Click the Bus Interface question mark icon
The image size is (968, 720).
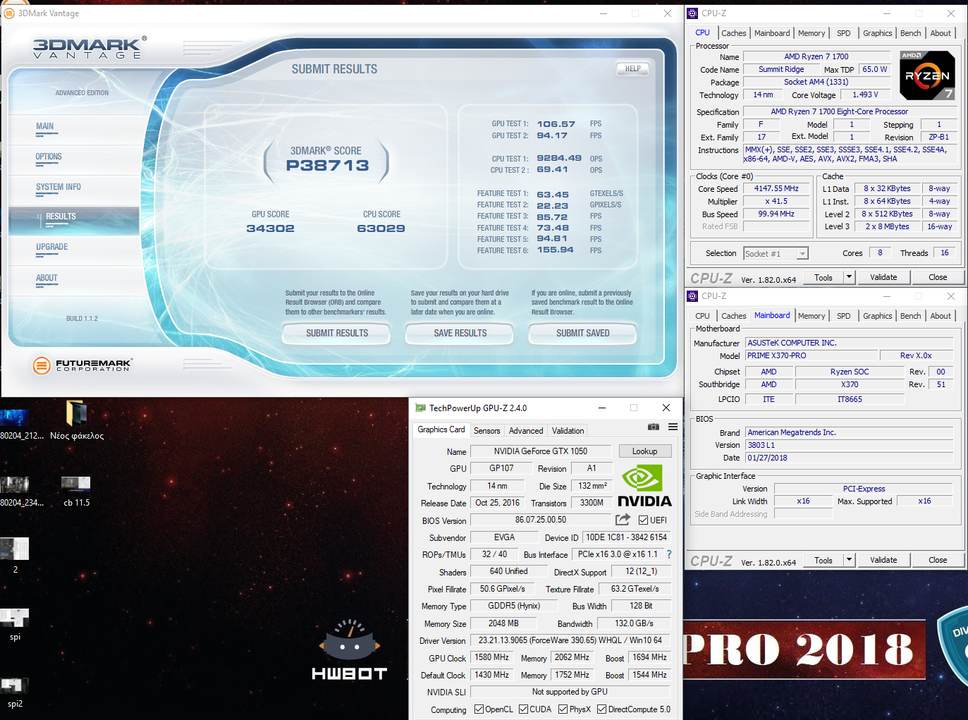coord(669,555)
